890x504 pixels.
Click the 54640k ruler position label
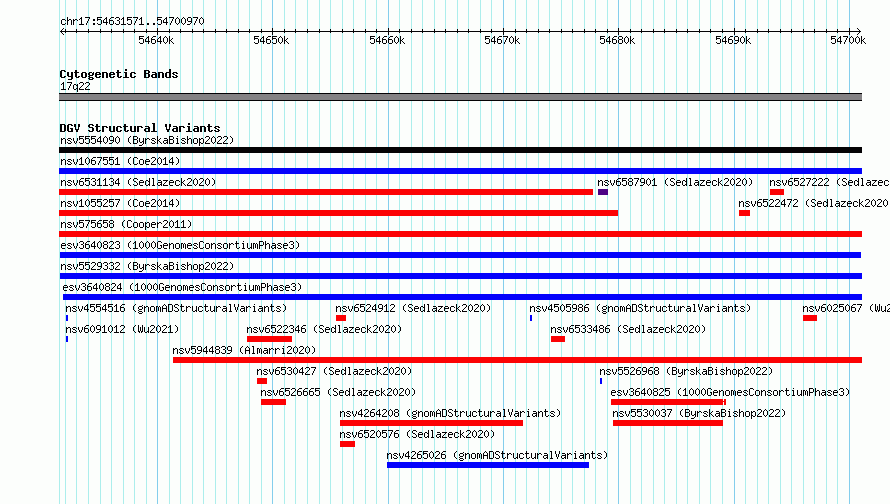[x=156, y=40]
